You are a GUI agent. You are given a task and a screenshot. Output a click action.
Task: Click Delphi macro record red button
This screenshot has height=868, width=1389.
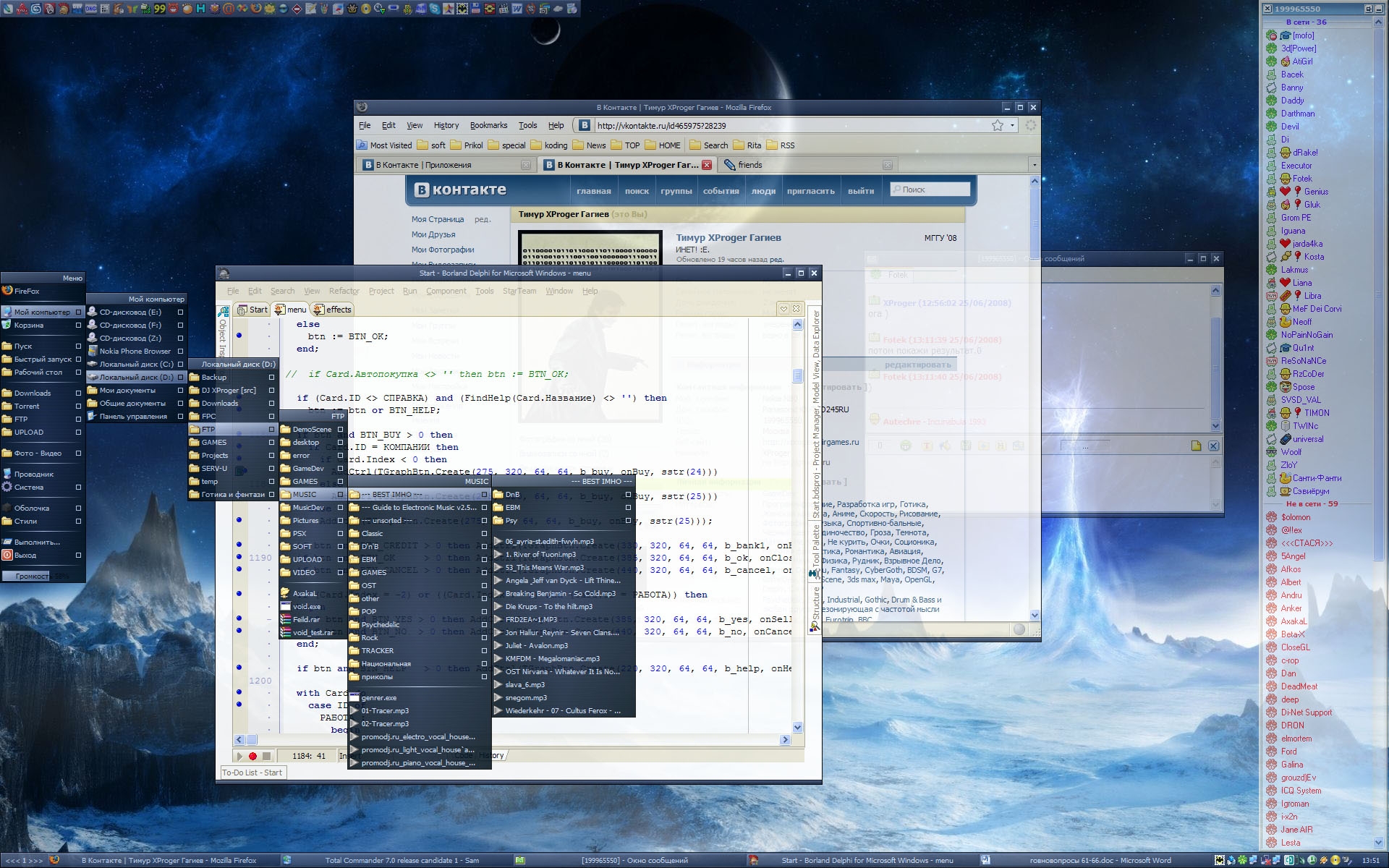tap(252, 756)
